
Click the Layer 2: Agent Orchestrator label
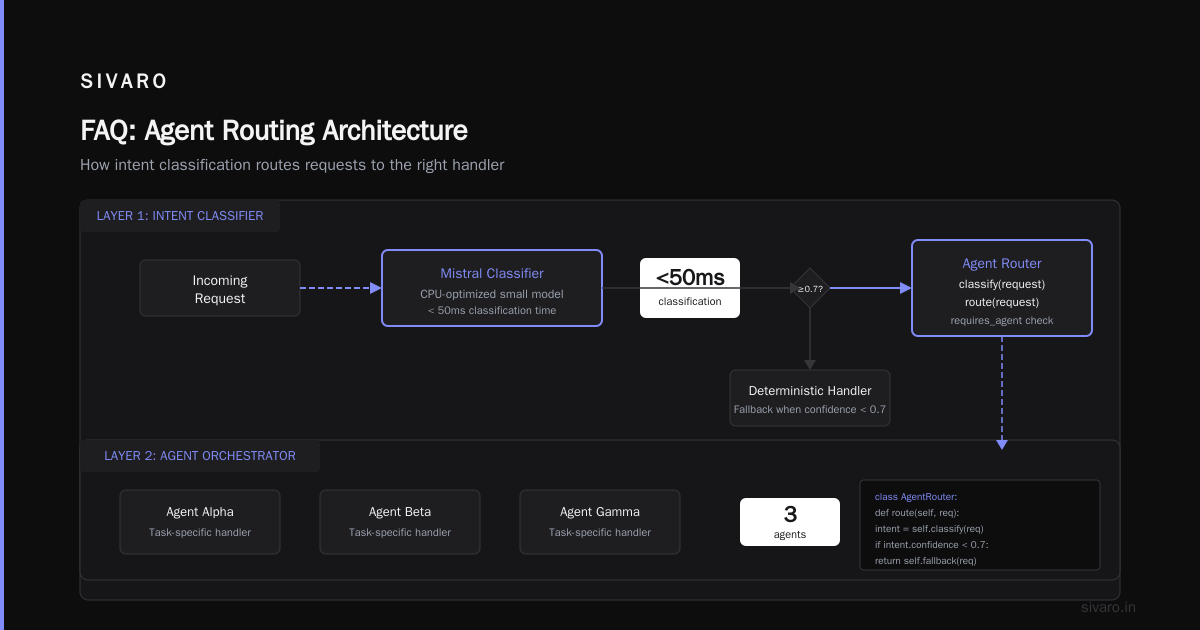[x=200, y=456]
